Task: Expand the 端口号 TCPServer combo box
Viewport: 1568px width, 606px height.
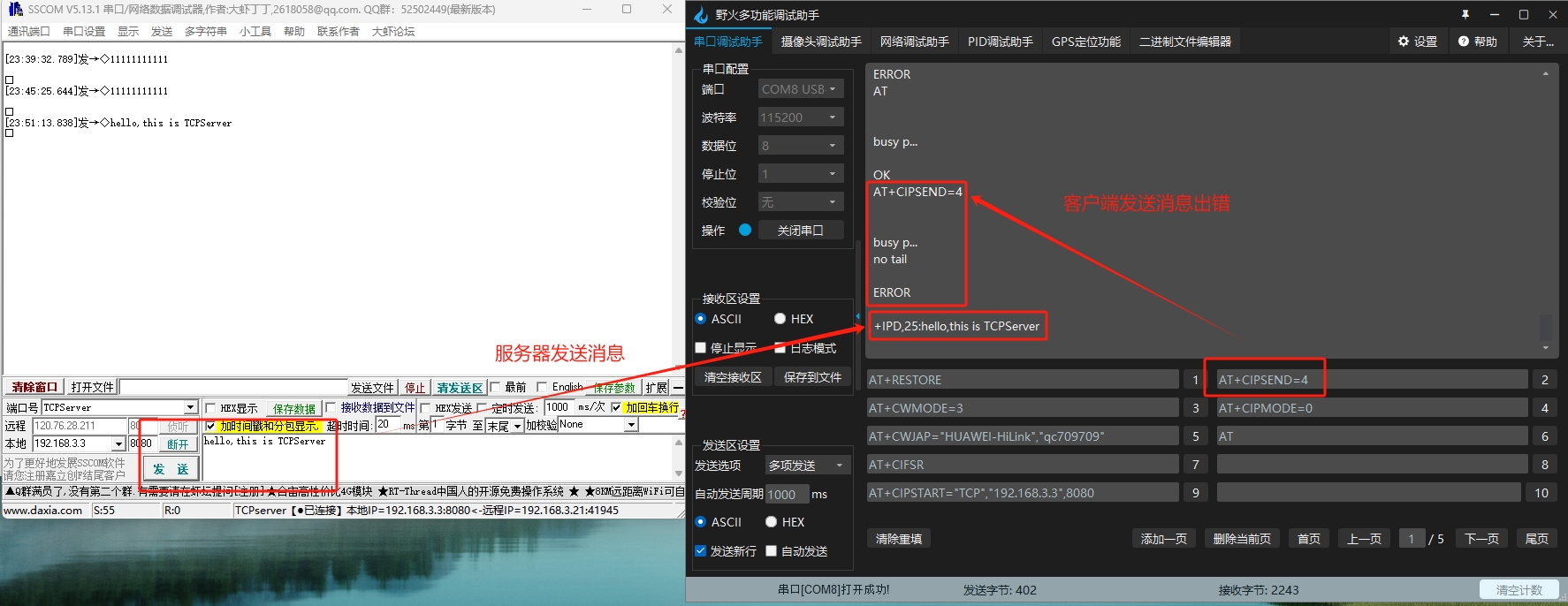Action: 190,408
